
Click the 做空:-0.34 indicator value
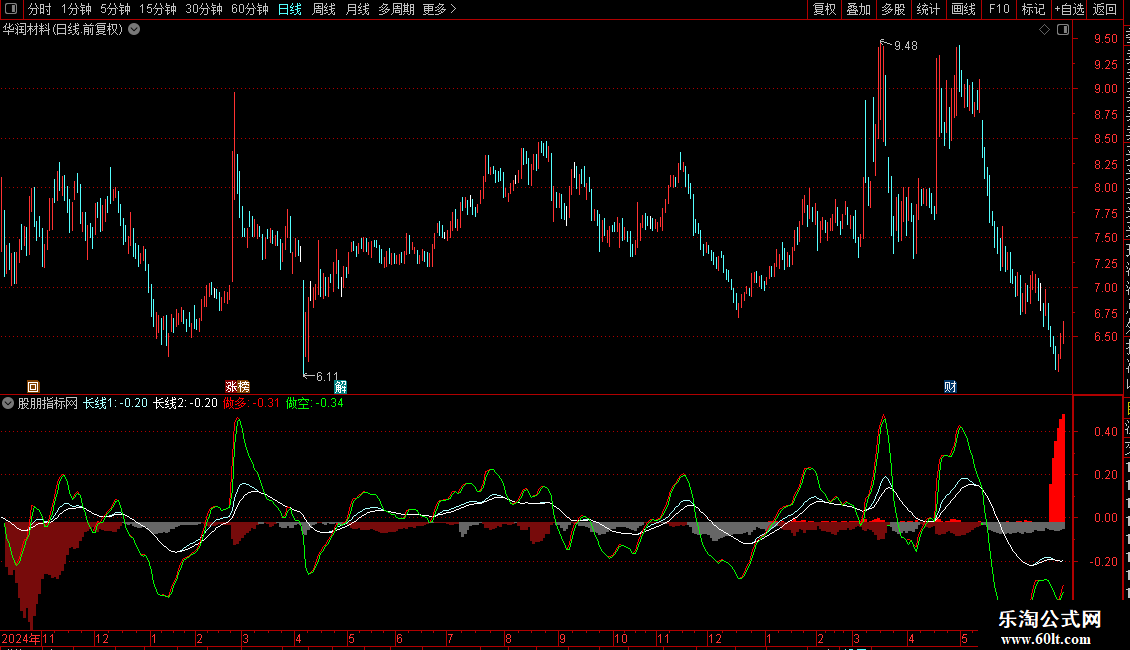[314, 403]
